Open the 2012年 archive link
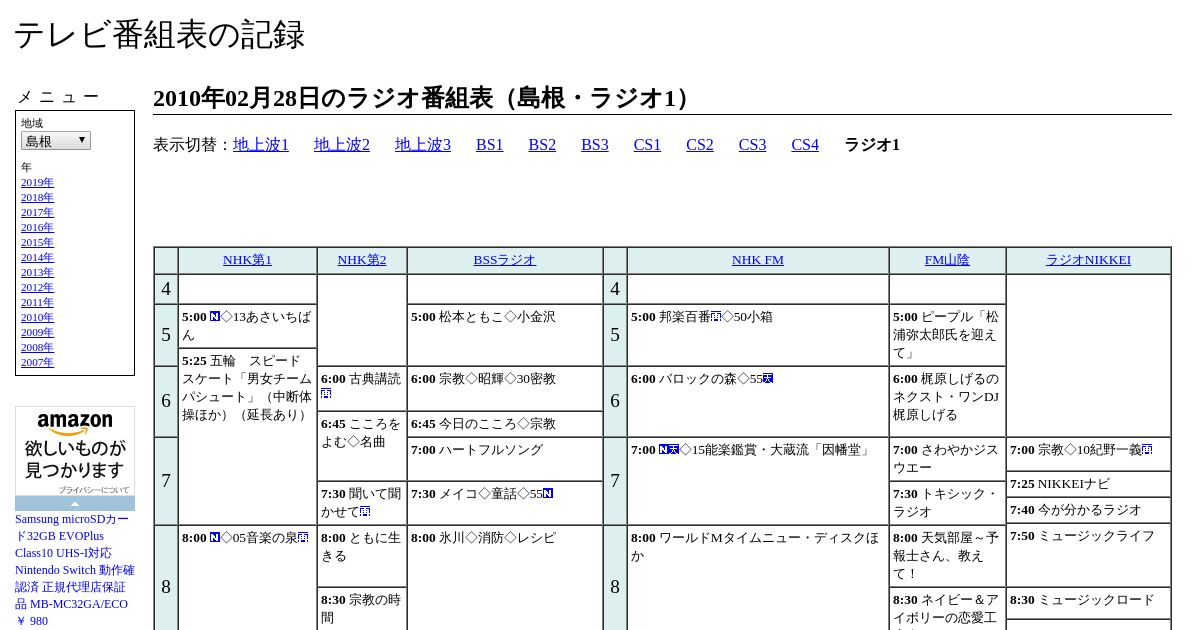This screenshot has height=630, width=1200. tap(37, 287)
